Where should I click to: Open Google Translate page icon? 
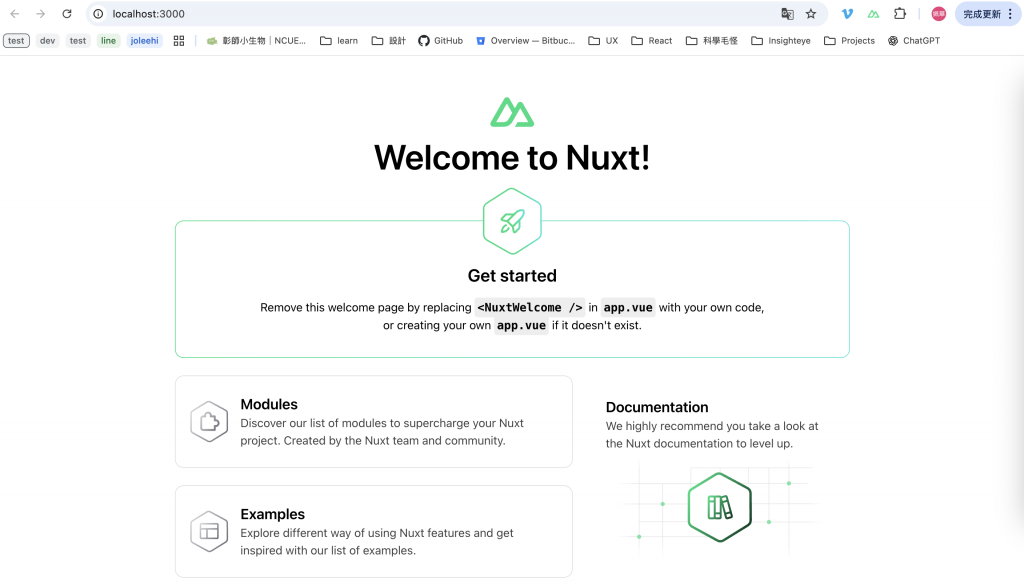(x=788, y=14)
